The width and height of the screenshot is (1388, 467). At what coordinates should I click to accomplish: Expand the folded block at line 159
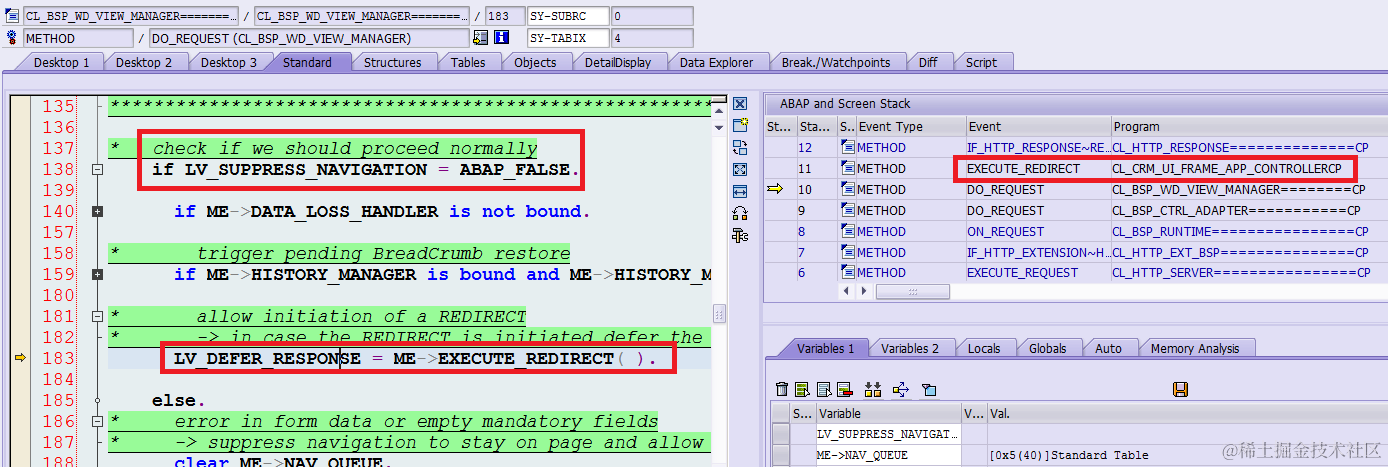97,275
